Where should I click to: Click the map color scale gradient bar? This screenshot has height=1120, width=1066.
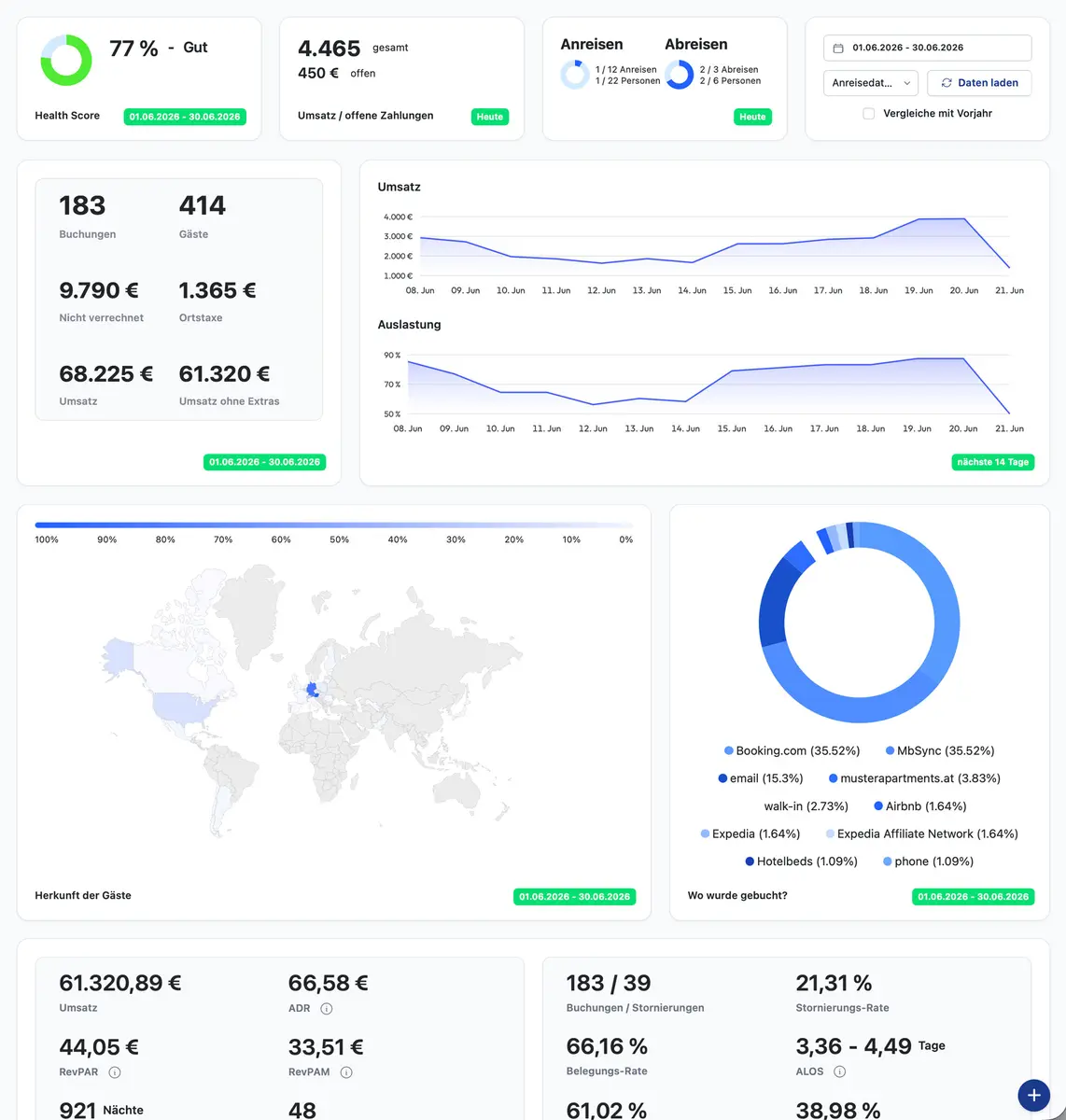[x=334, y=525]
